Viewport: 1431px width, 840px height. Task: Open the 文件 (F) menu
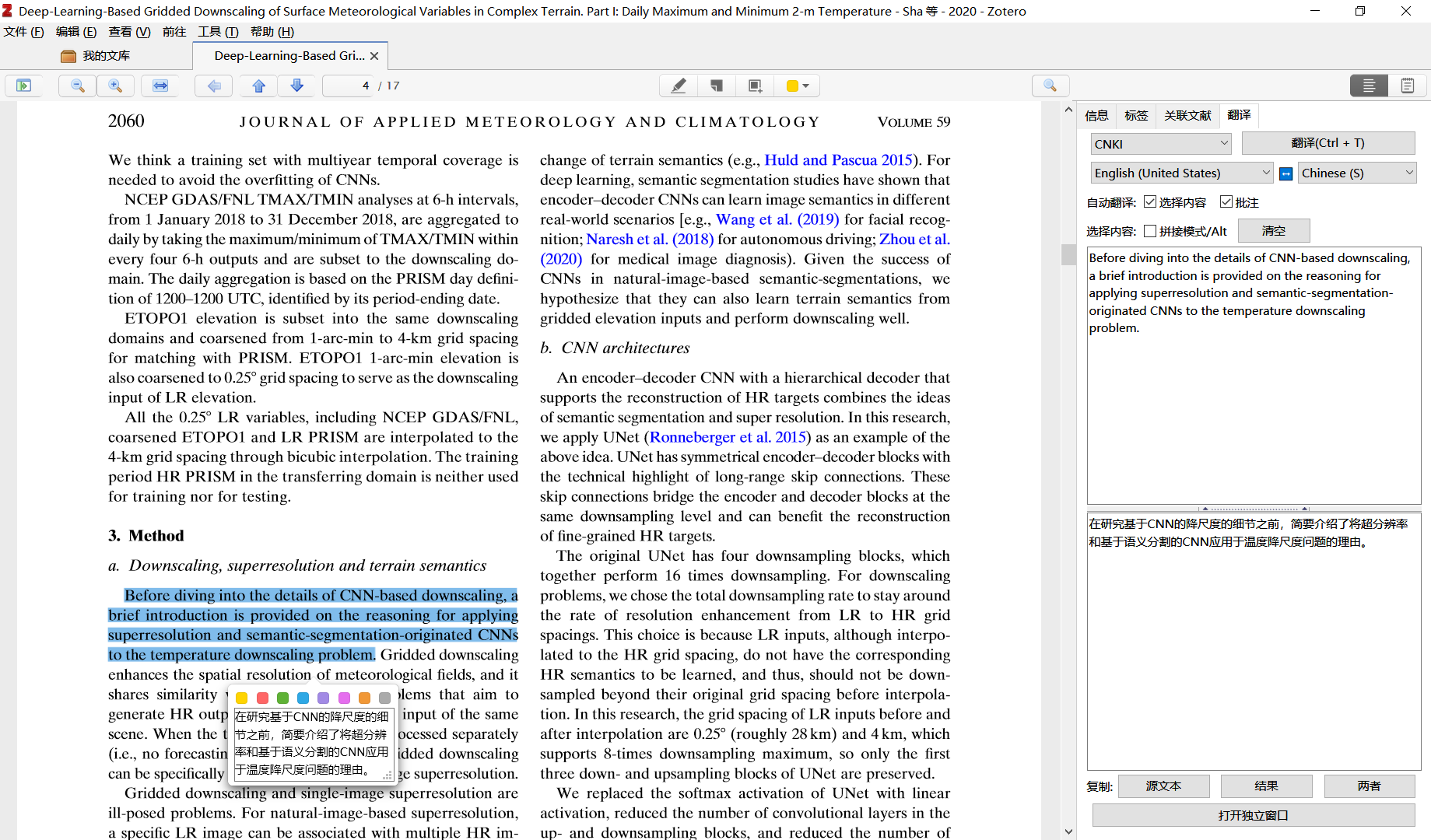coord(23,32)
